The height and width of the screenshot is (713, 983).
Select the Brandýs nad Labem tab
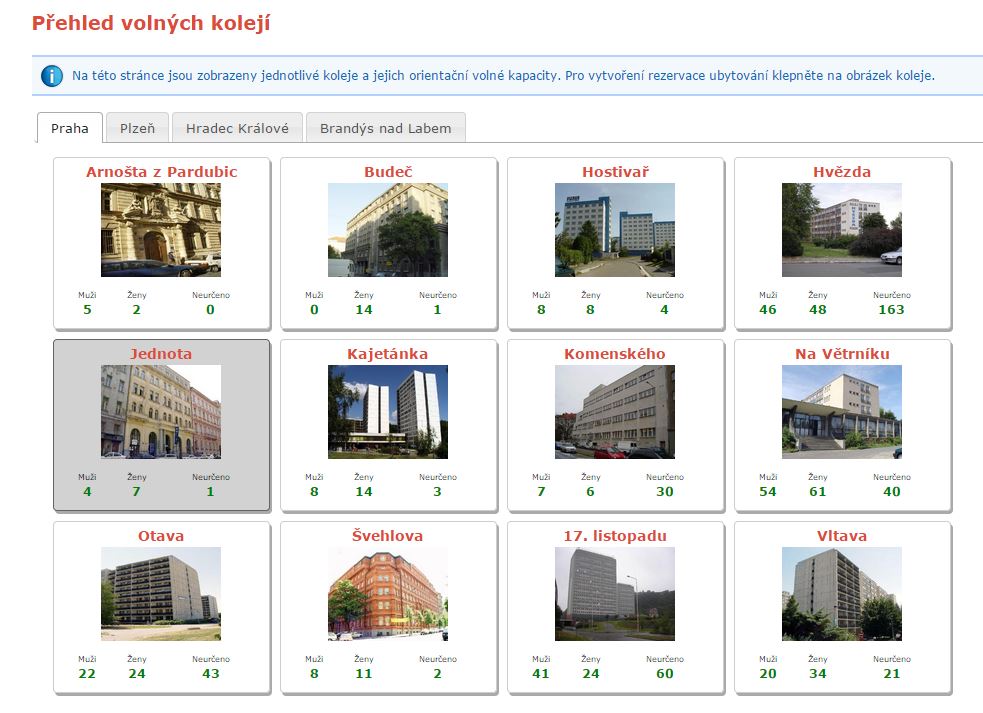[385, 128]
